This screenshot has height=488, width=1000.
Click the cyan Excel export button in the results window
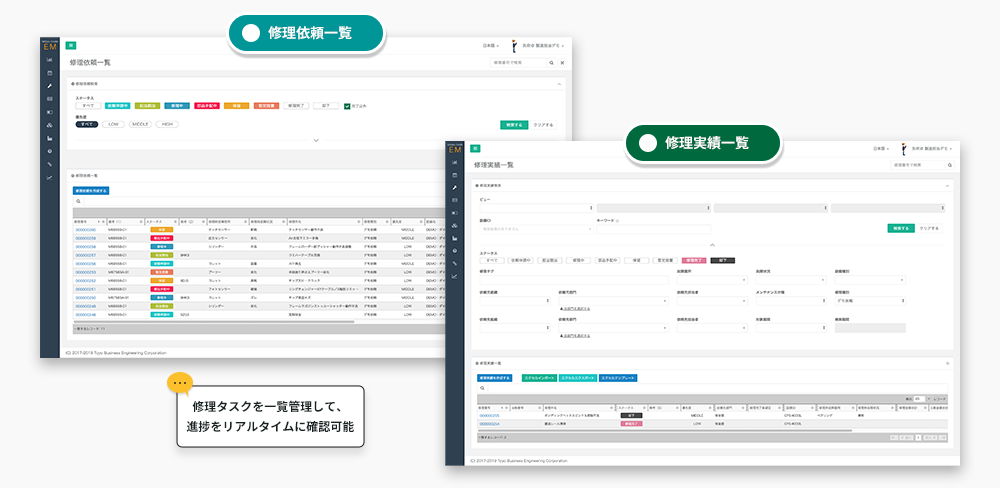(x=578, y=378)
